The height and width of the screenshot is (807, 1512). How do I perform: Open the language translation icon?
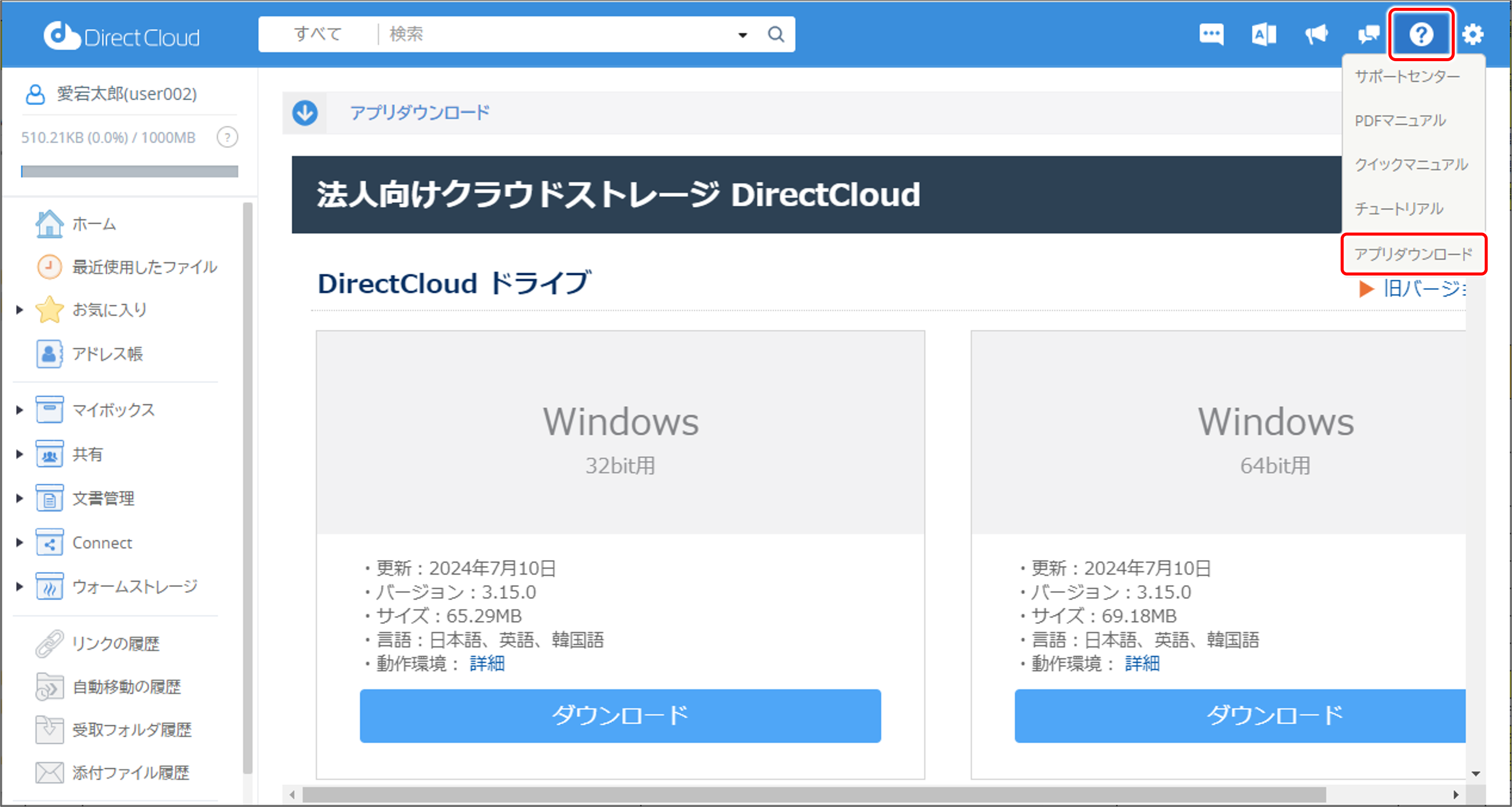click(1263, 34)
